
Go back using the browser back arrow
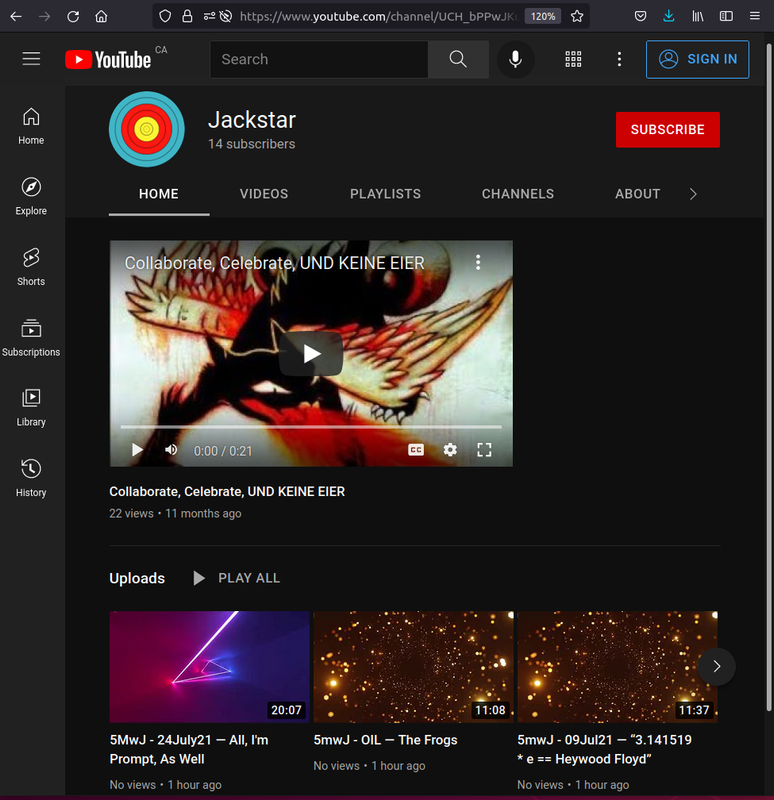16,16
